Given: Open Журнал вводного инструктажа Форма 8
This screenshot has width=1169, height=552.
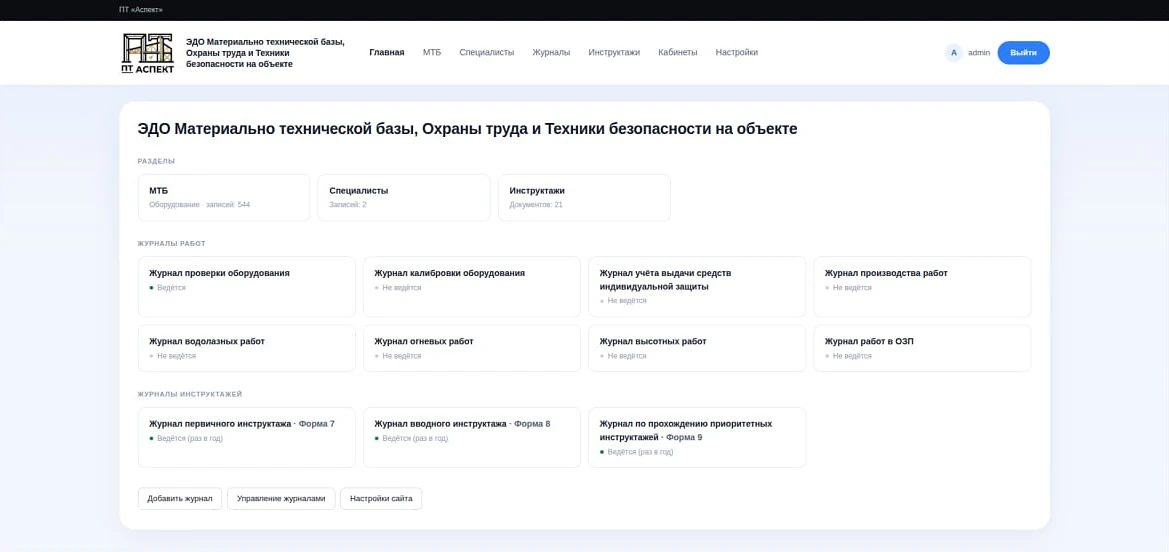Looking at the screenshot, I should pos(472,437).
